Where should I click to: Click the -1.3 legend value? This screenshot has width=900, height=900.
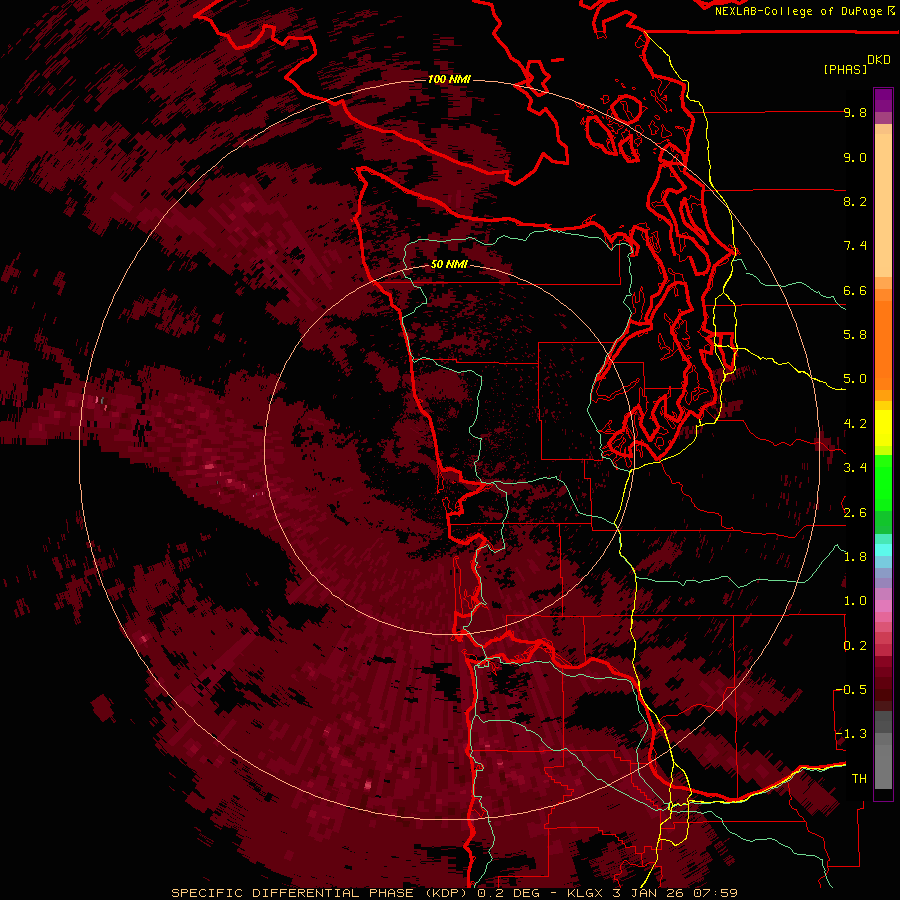point(852,734)
